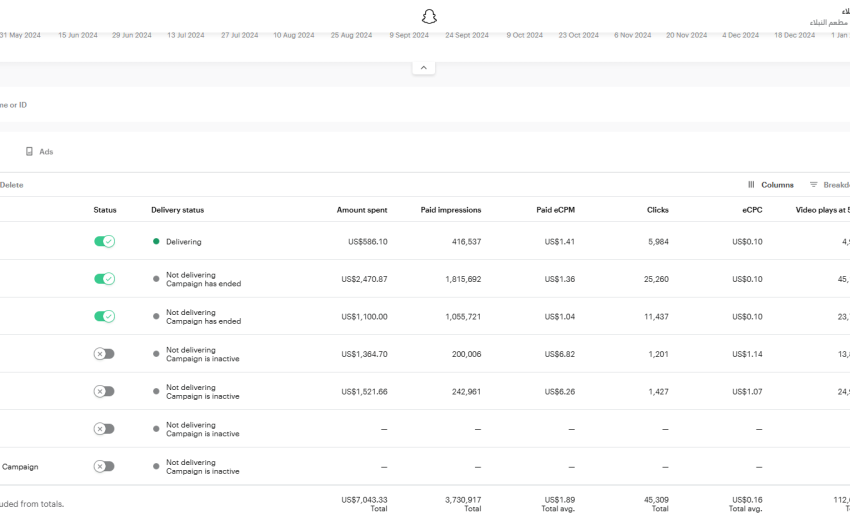Toggle off the US$1,100.00 campaign switch
The image size is (850, 520).
tap(104, 317)
